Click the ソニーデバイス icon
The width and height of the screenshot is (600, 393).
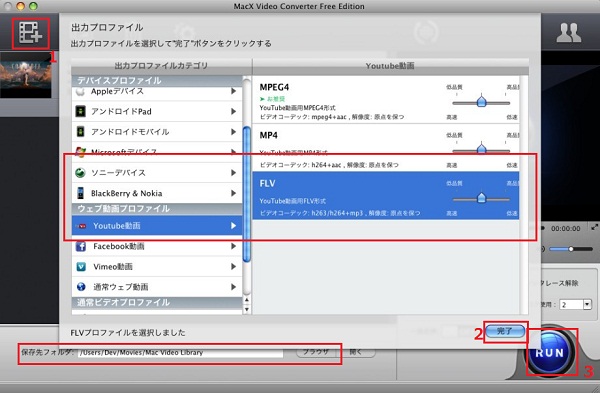coord(80,173)
